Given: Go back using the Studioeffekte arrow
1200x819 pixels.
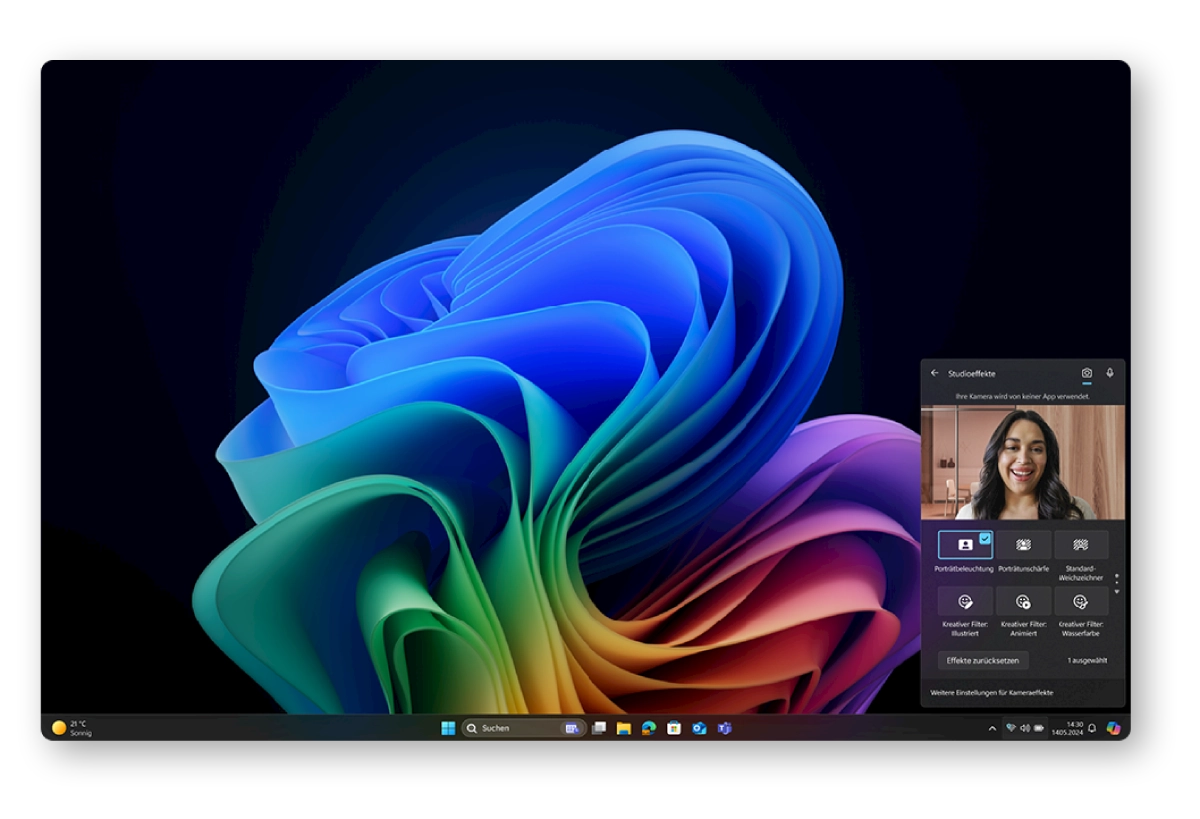Looking at the screenshot, I should tap(935, 373).
